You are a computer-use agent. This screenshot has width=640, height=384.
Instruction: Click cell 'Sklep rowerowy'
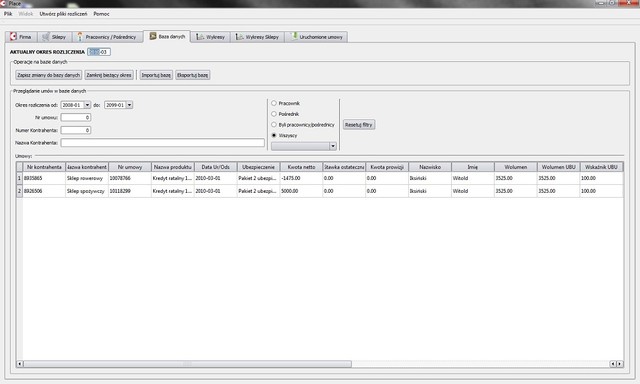tap(87, 178)
